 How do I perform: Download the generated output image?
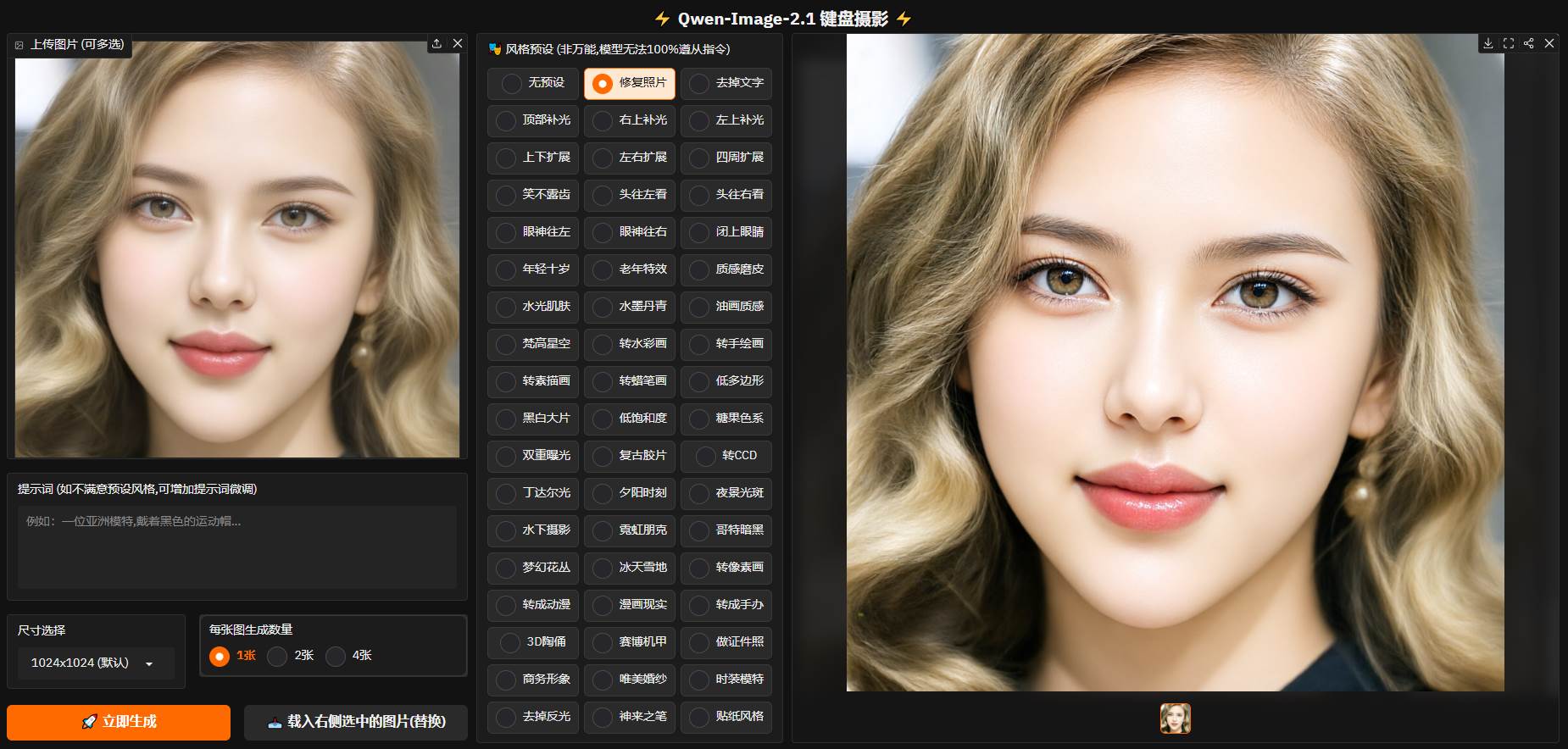(x=1488, y=43)
